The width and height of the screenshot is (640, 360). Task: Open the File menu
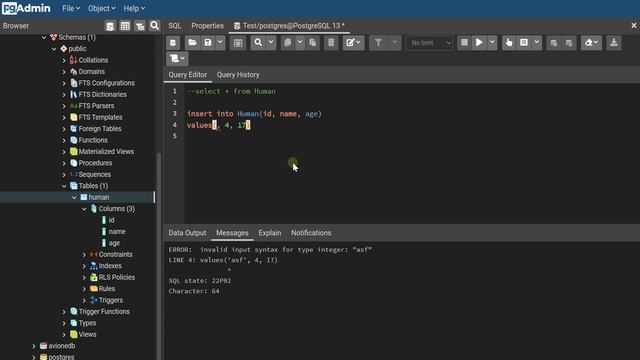71,8
